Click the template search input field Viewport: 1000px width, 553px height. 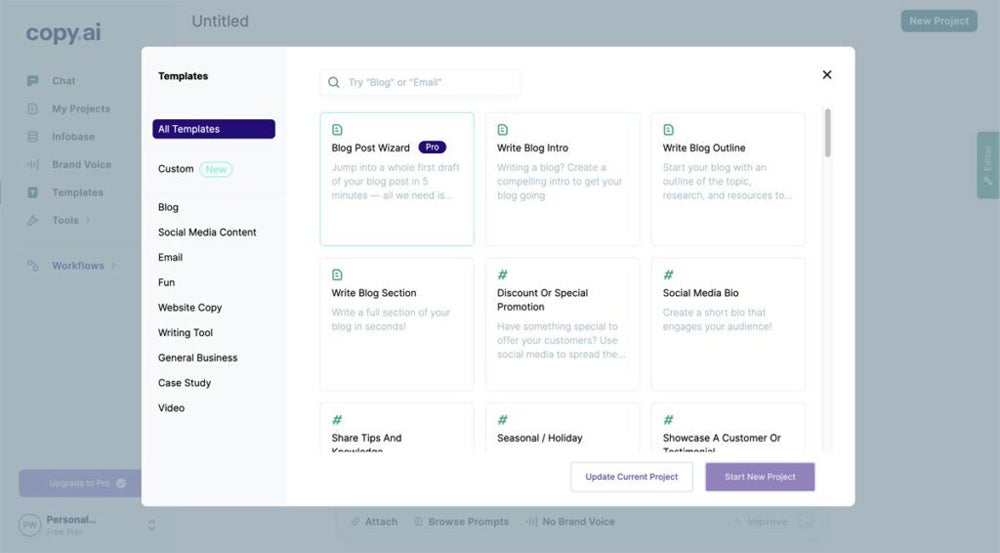pyautogui.click(x=420, y=82)
